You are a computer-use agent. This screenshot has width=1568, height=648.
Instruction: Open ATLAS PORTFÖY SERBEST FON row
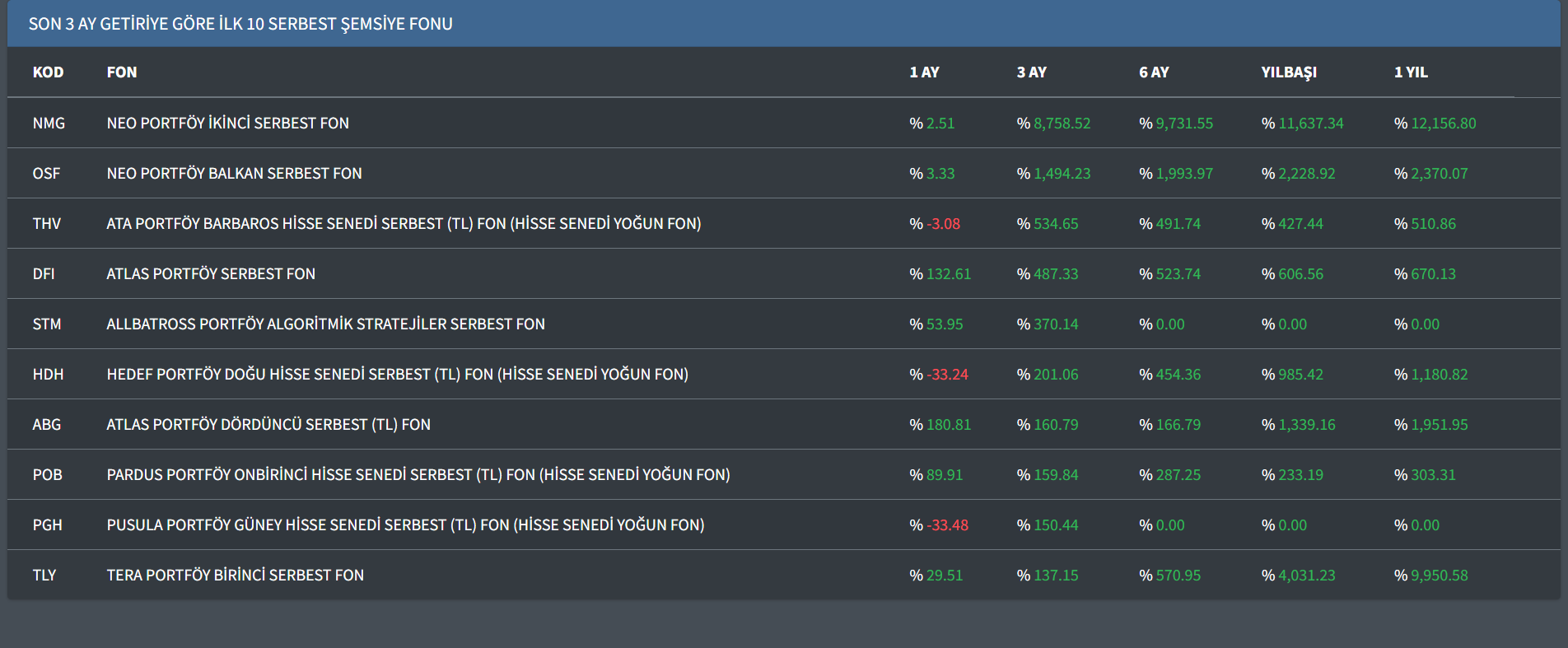[x=211, y=274]
